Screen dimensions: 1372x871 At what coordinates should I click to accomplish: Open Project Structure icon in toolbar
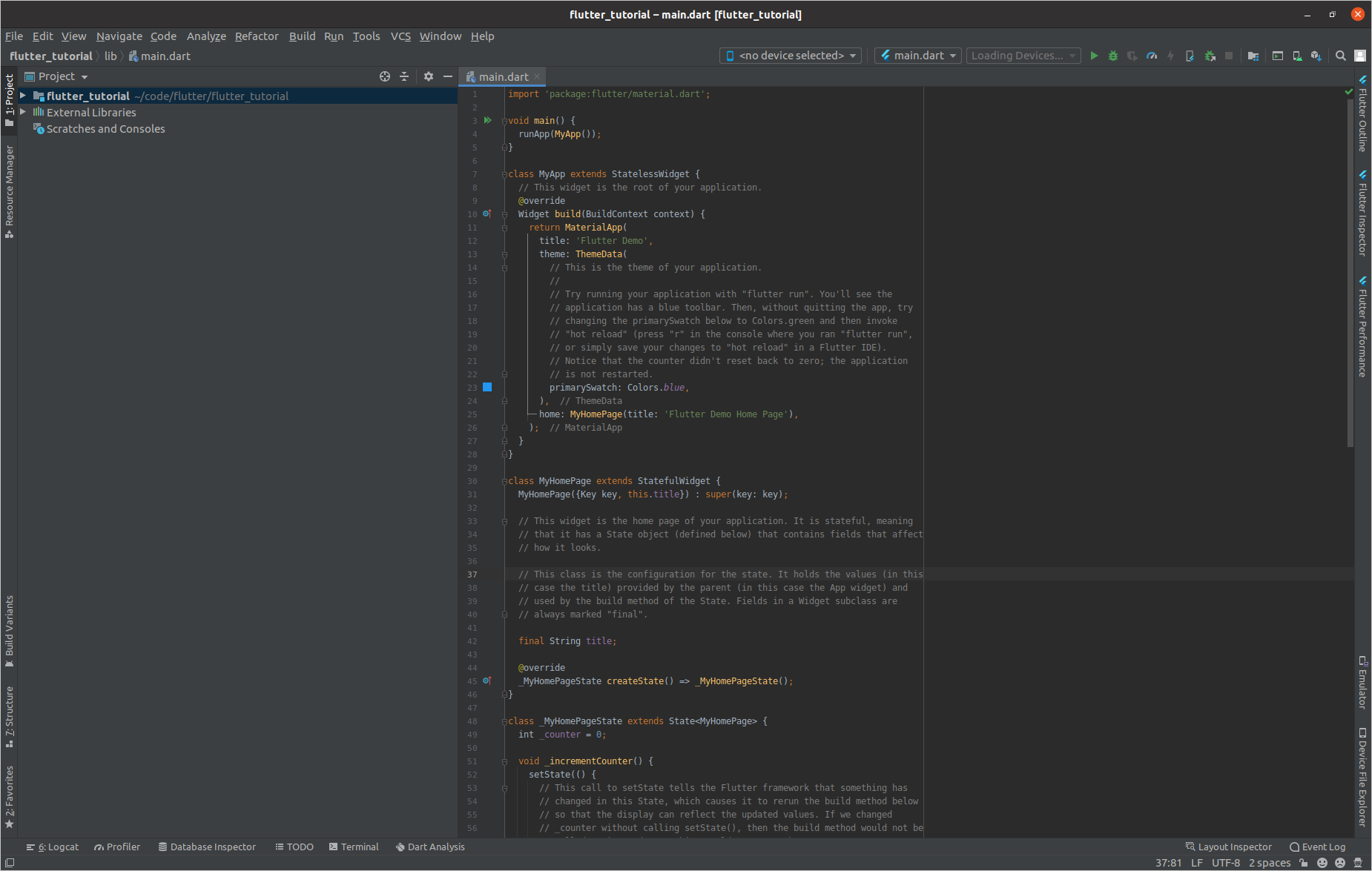(1253, 56)
